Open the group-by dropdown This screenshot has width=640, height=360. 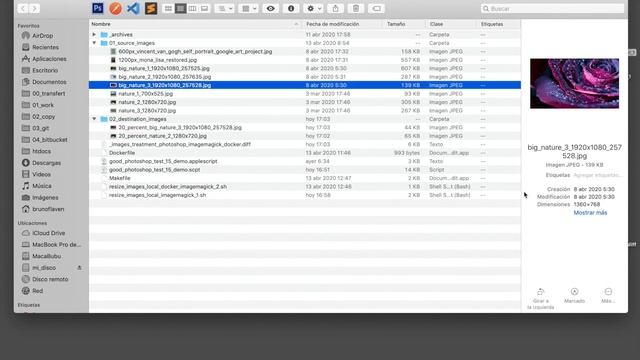coord(248,8)
